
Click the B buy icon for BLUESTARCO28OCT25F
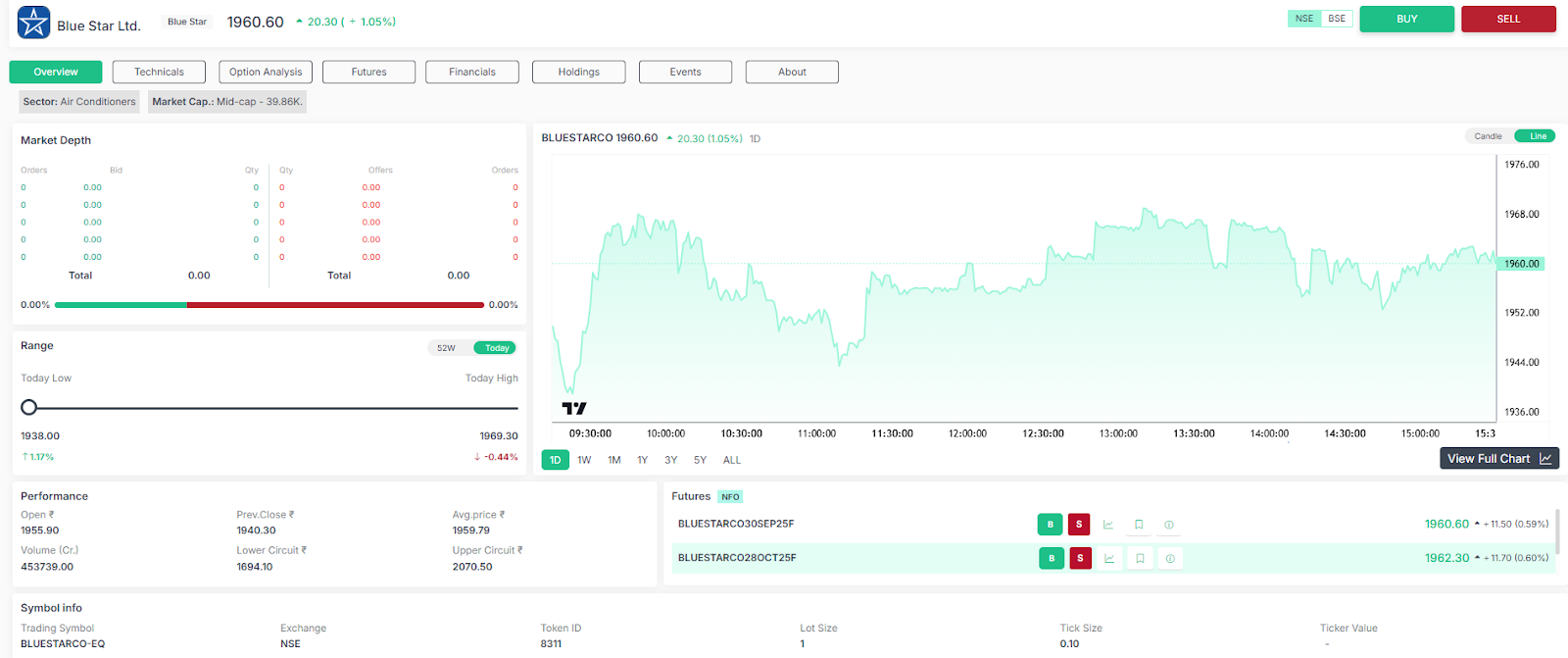pos(1052,558)
